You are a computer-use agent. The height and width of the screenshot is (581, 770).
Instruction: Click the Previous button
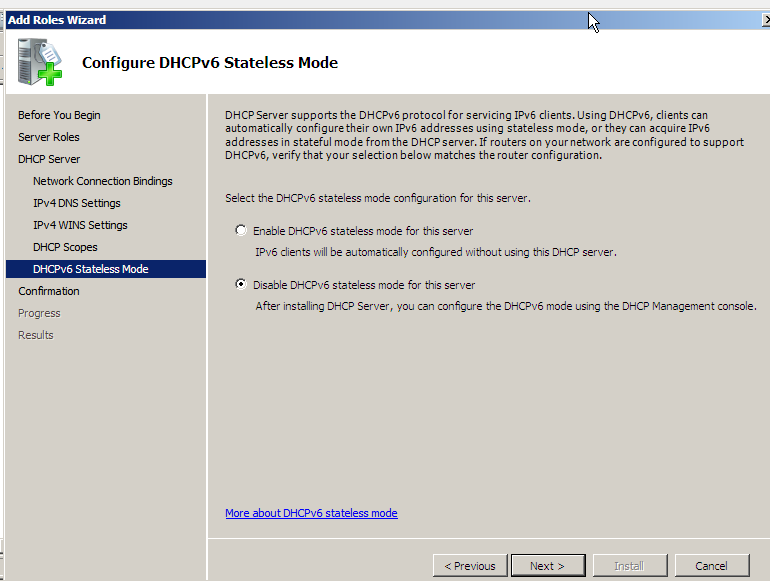tap(470, 566)
